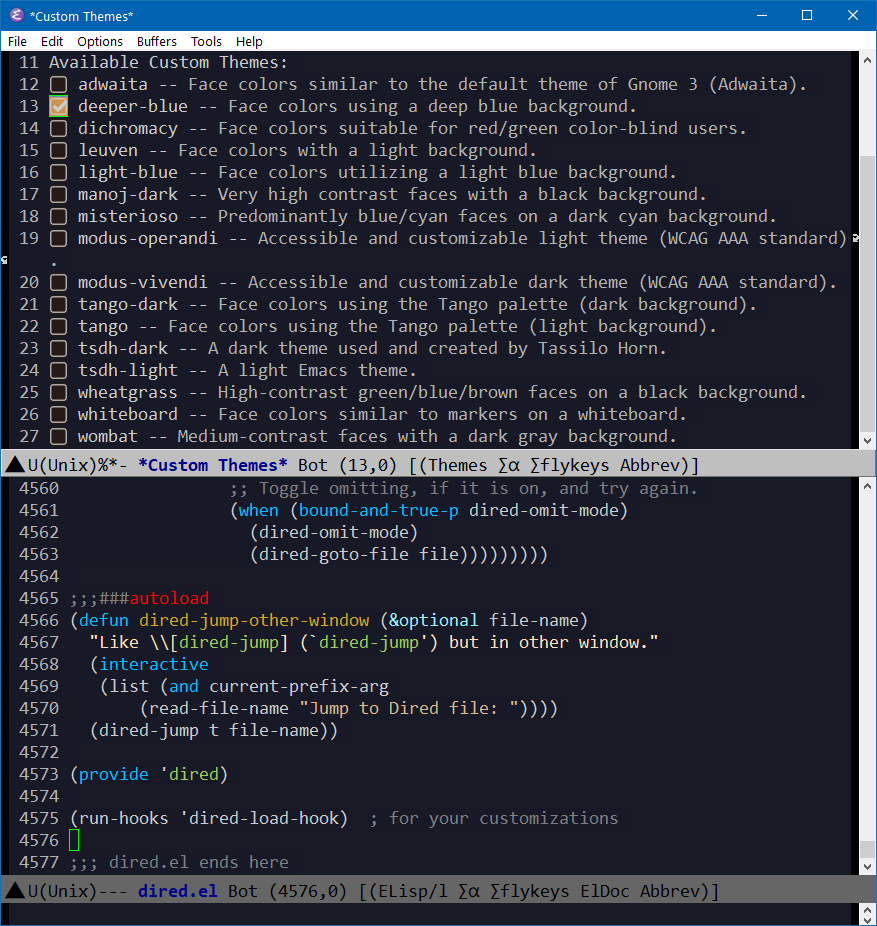Click the dired.el window scrollbar up arrow
The height and width of the screenshot is (926, 877).
click(867, 487)
